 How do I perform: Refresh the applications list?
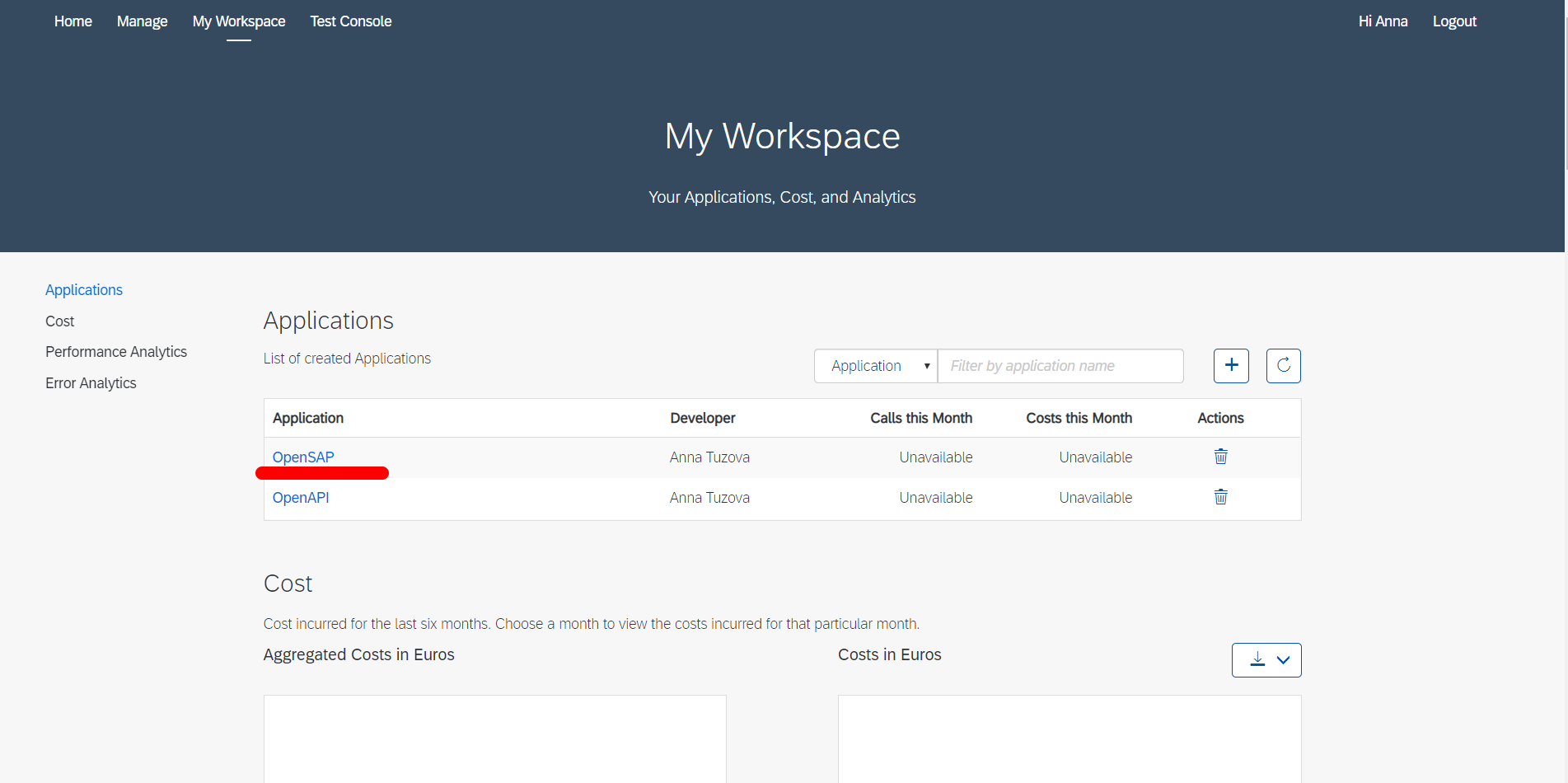pos(1283,365)
